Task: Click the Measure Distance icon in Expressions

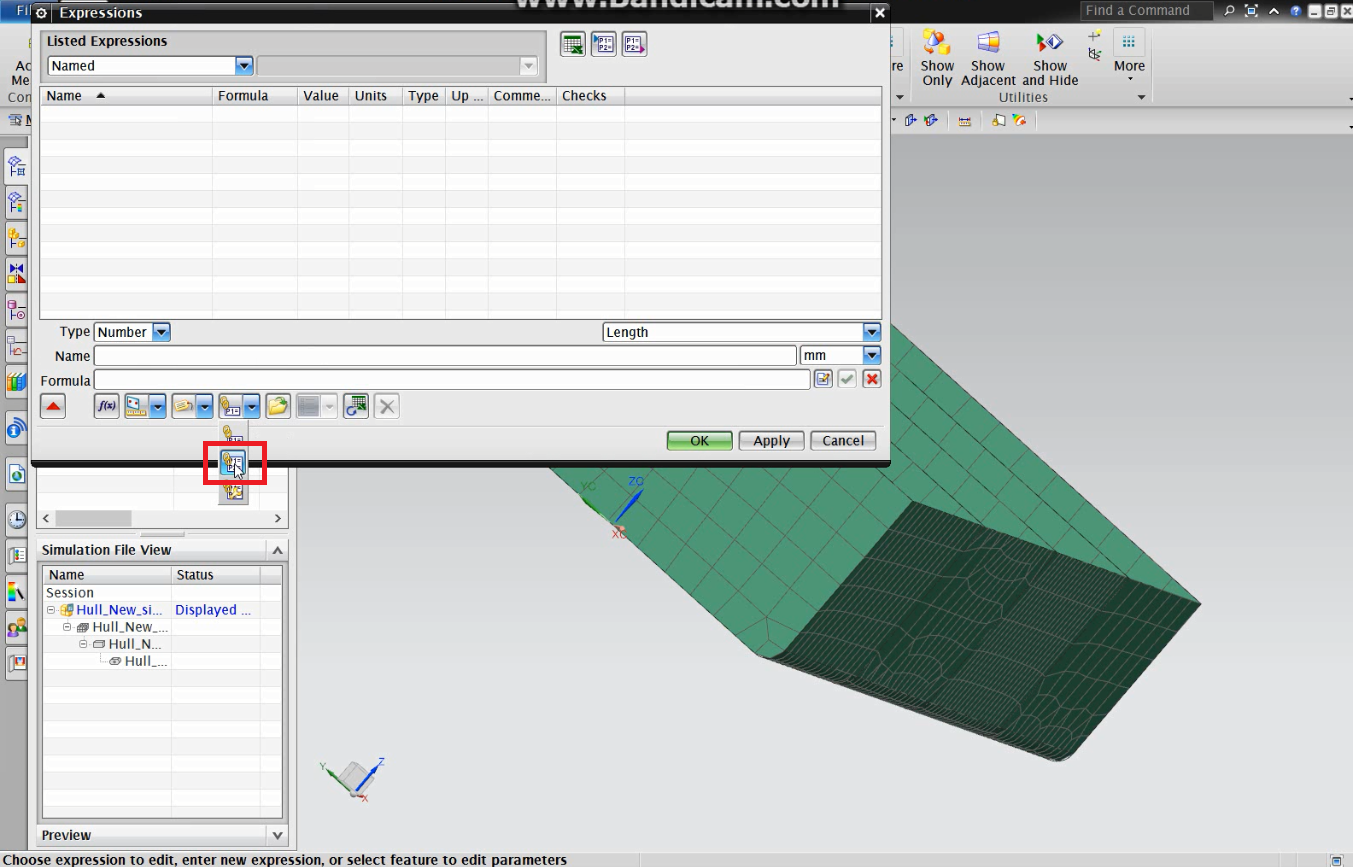Action: (x=136, y=406)
